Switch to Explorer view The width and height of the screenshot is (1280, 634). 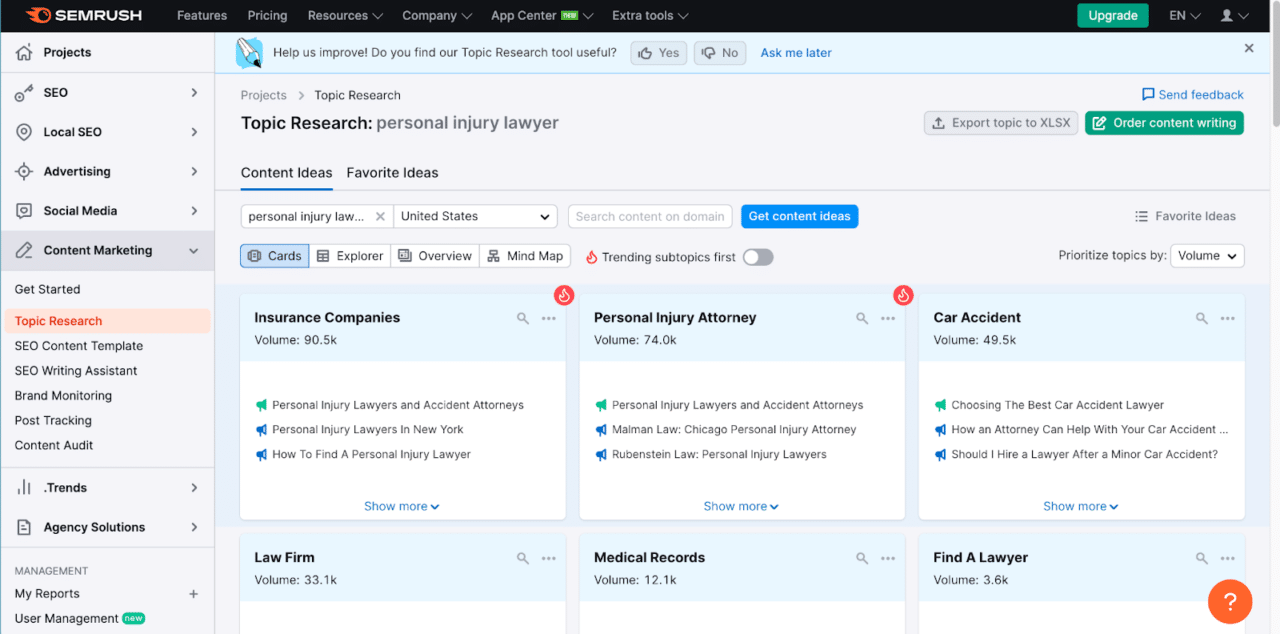tap(350, 256)
